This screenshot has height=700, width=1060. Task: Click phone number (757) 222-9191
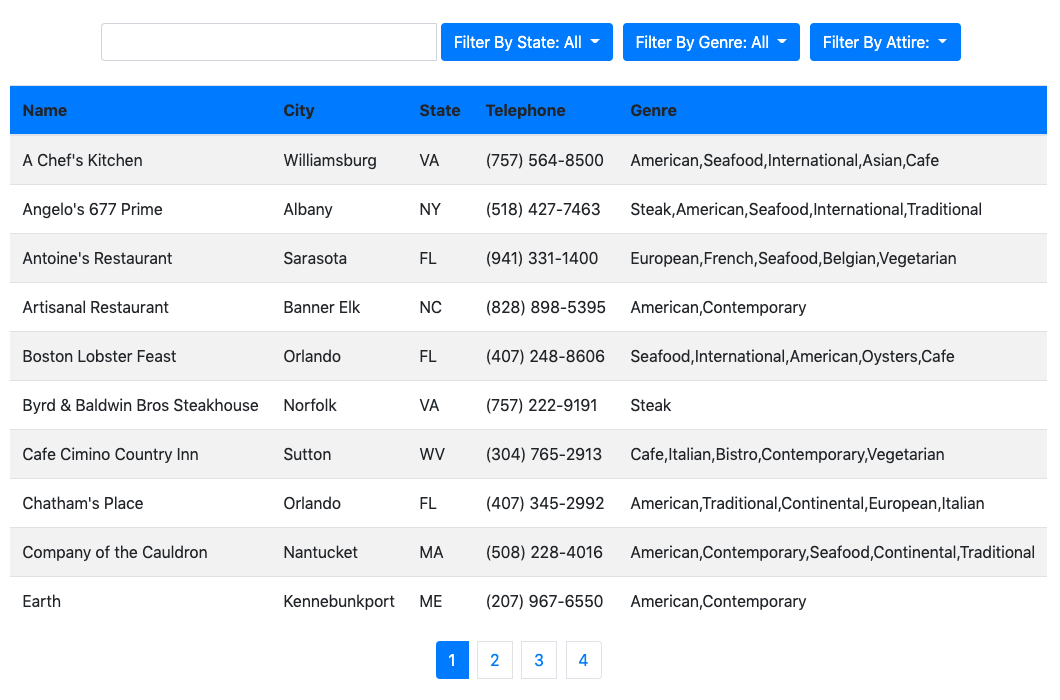click(x=541, y=405)
